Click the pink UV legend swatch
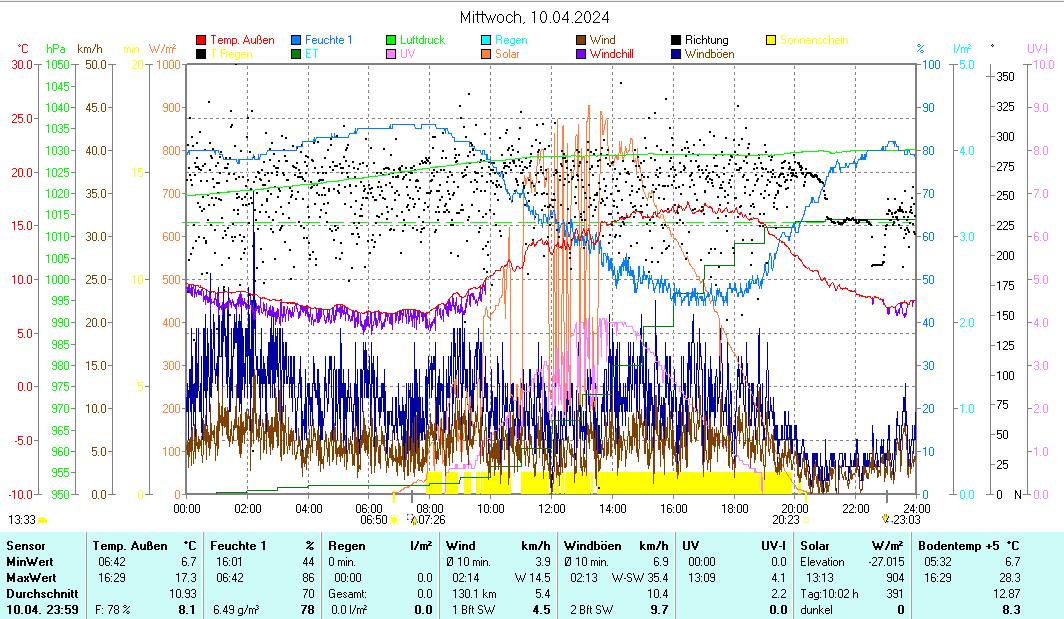This screenshot has width=1064, height=619. [x=392, y=54]
